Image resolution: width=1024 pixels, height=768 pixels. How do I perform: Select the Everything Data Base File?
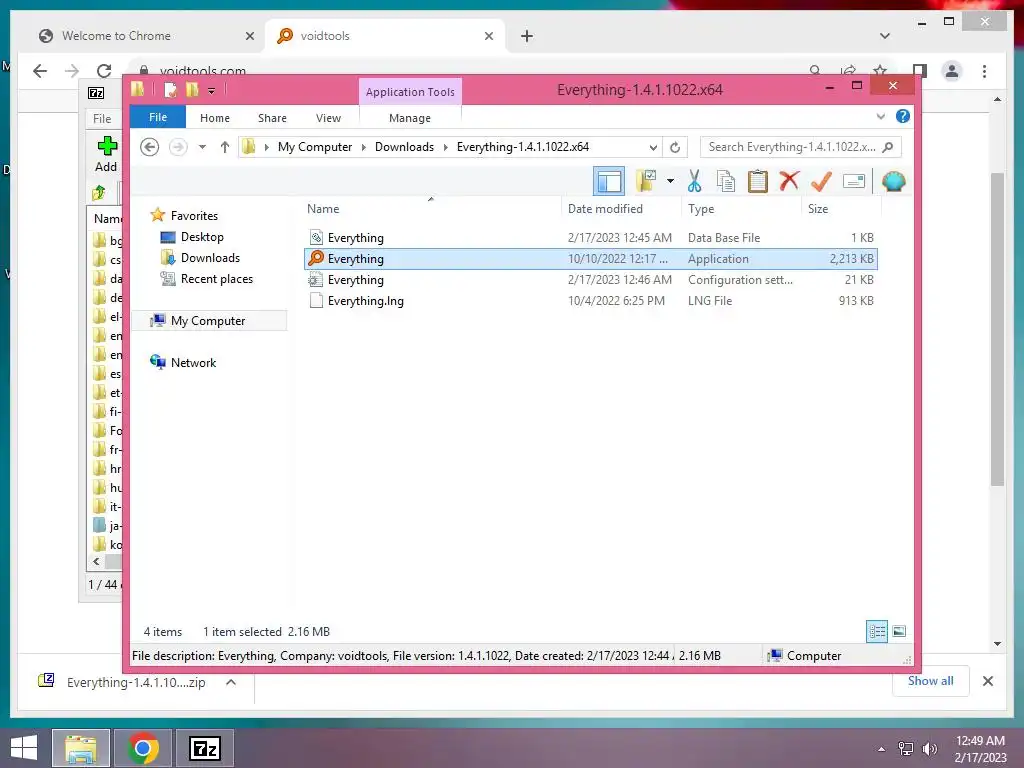[591, 238]
